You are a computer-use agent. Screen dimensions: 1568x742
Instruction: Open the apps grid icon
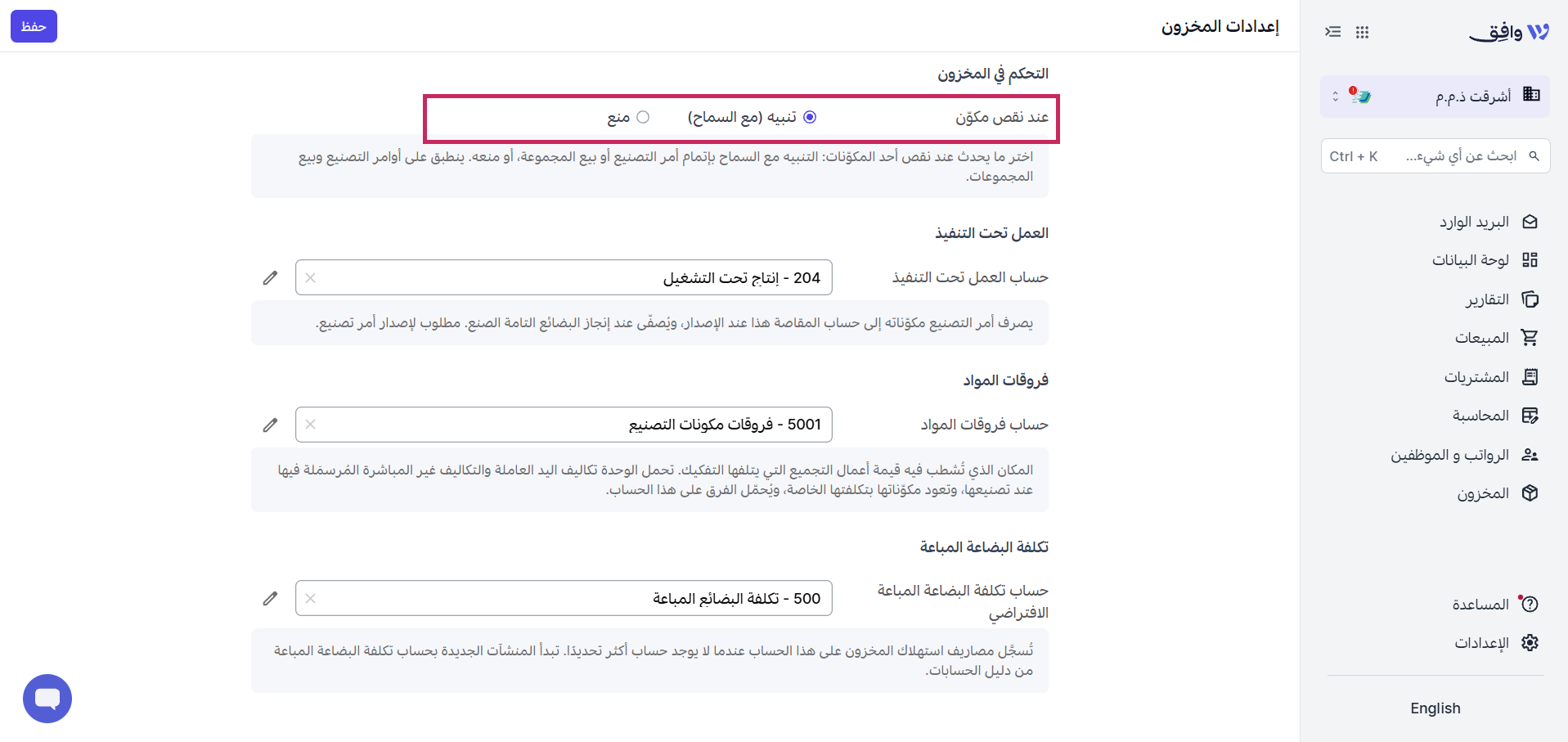click(1362, 32)
